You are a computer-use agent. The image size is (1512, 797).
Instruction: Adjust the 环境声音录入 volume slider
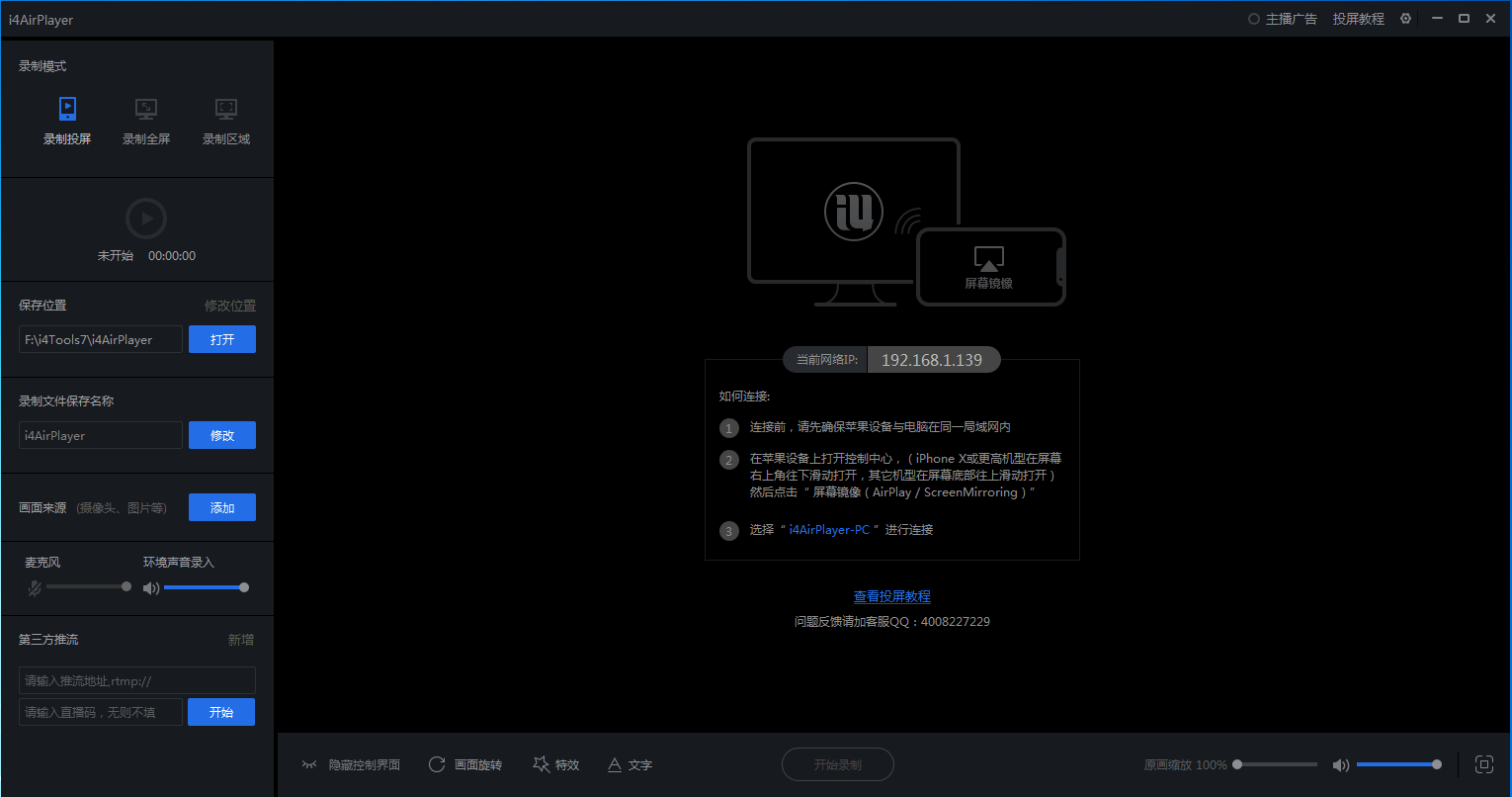click(x=206, y=586)
